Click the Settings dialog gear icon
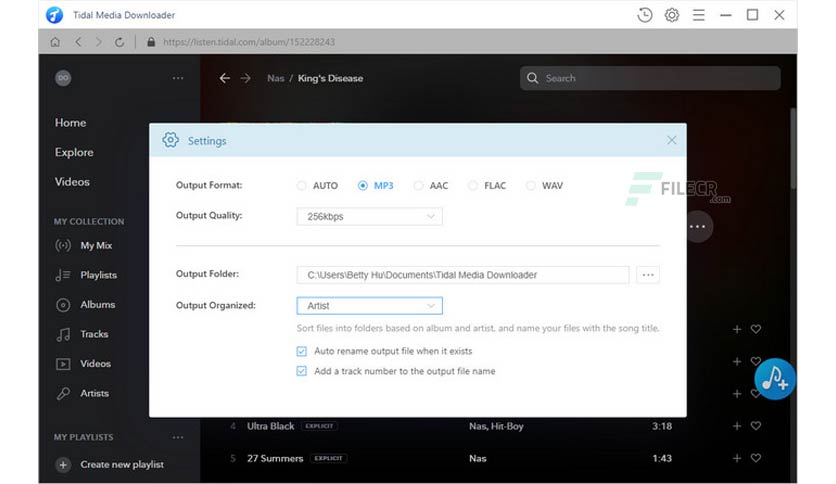Image resolution: width=836 pixels, height=484 pixels. [171, 140]
